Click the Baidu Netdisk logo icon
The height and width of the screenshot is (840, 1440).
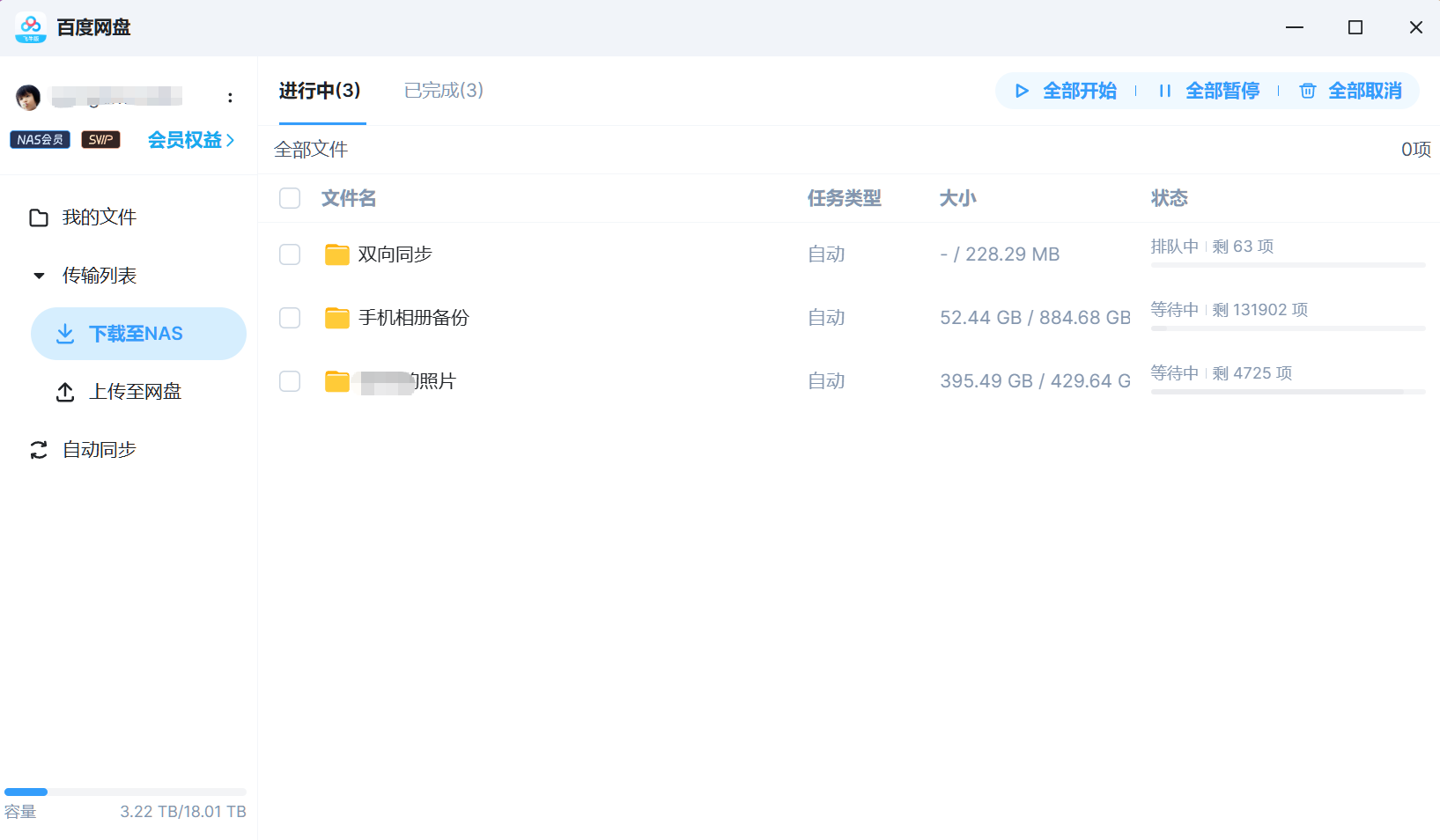point(29,27)
